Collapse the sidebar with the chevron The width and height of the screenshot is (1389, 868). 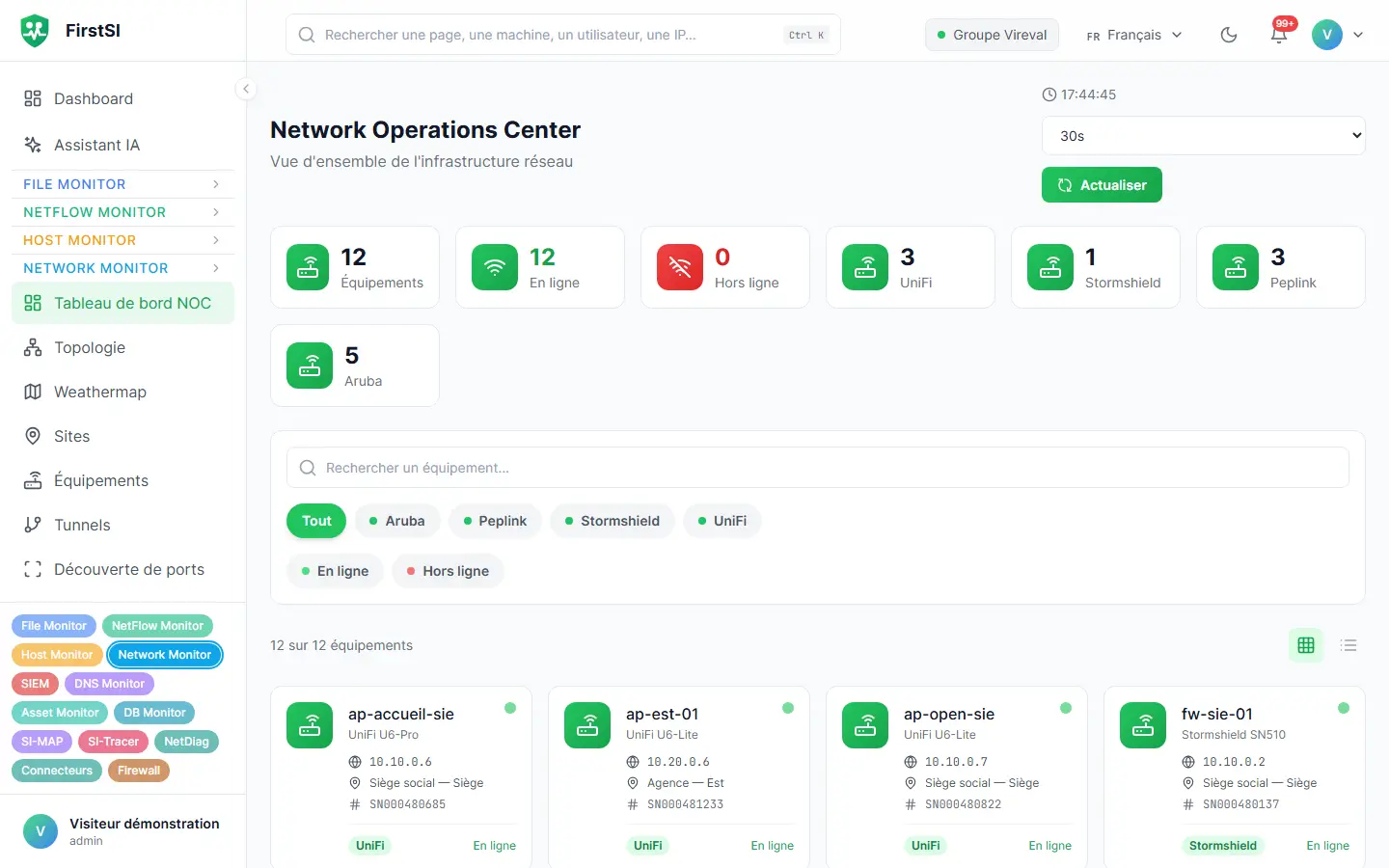point(246,89)
